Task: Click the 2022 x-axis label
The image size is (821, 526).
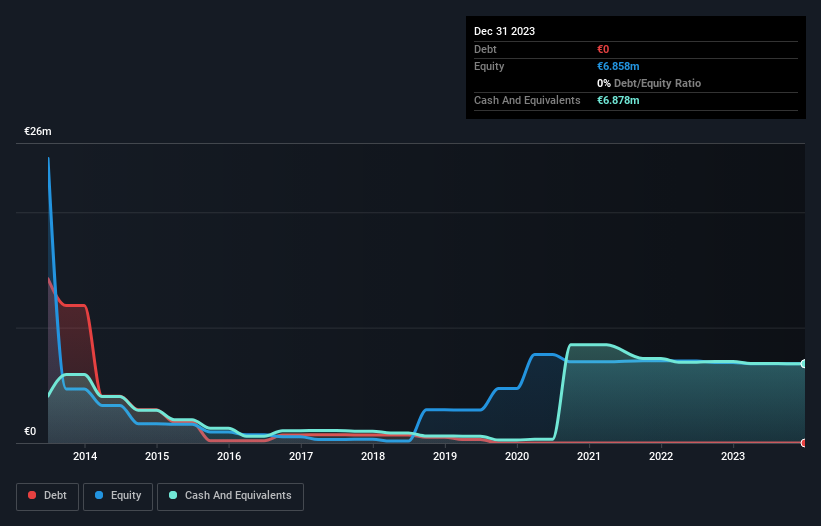Action: click(661, 456)
